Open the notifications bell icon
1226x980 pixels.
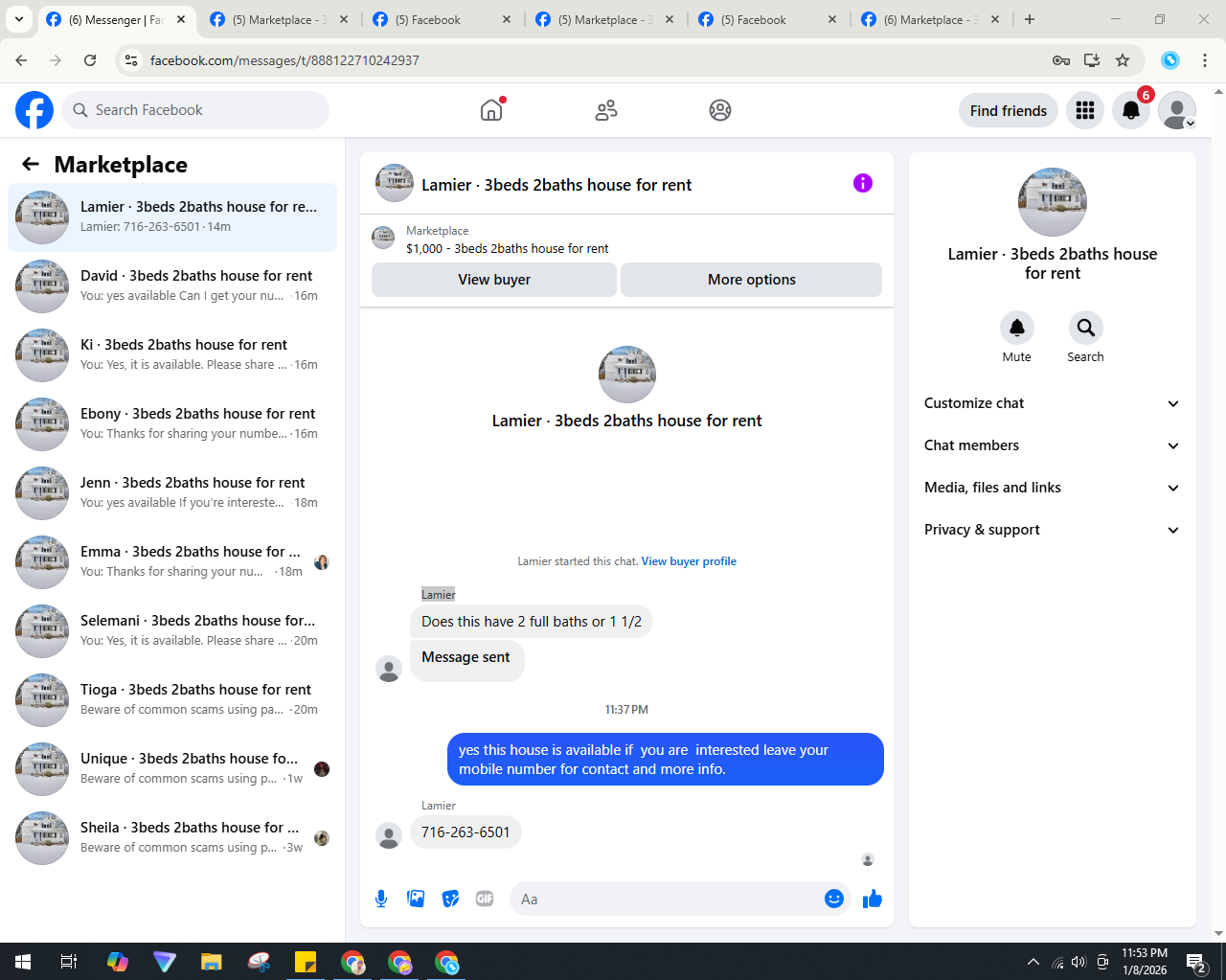coord(1131,110)
